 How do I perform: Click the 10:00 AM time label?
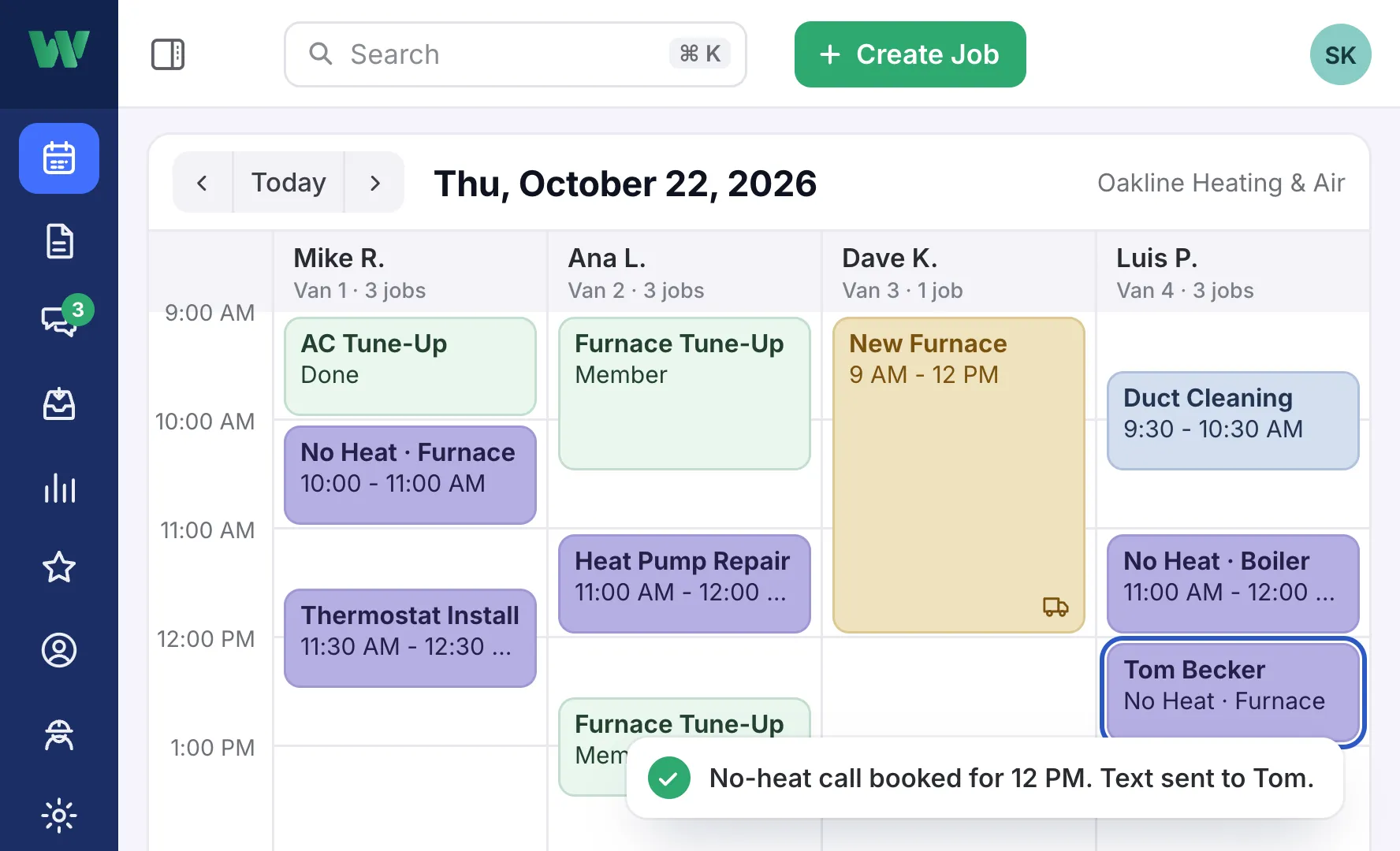coord(205,422)
